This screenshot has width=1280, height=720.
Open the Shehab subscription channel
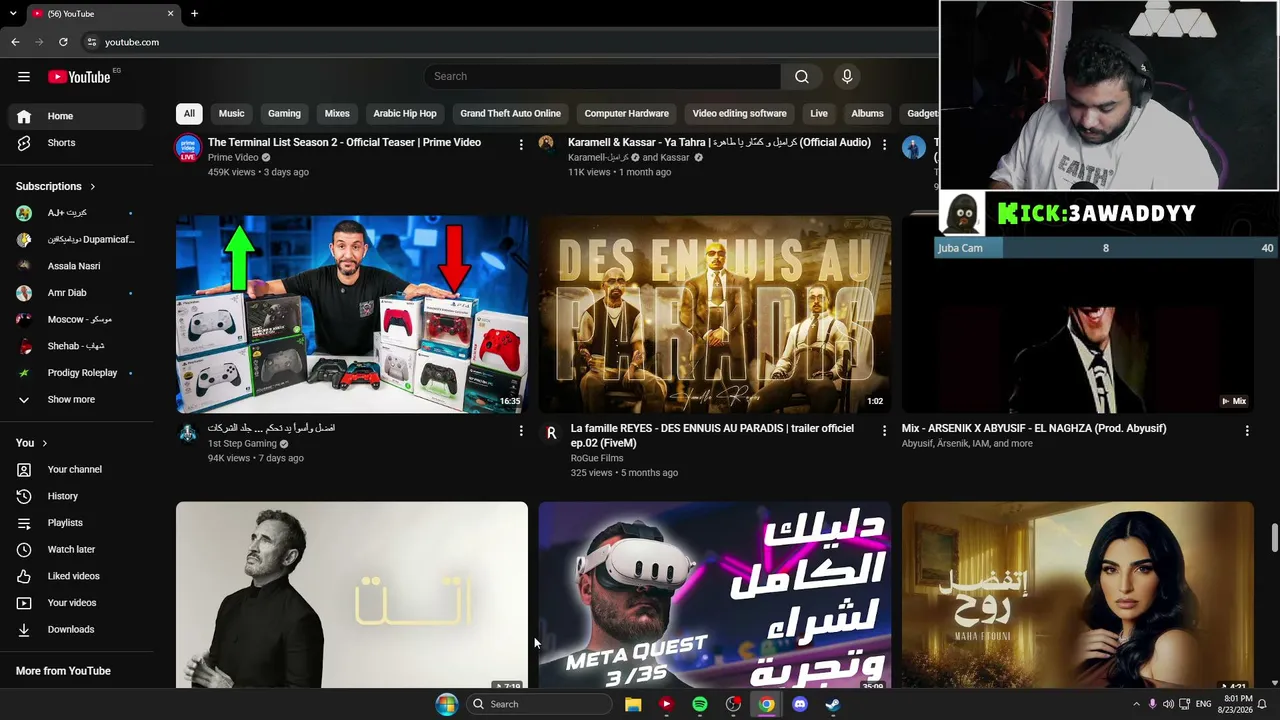coord(77,346)
